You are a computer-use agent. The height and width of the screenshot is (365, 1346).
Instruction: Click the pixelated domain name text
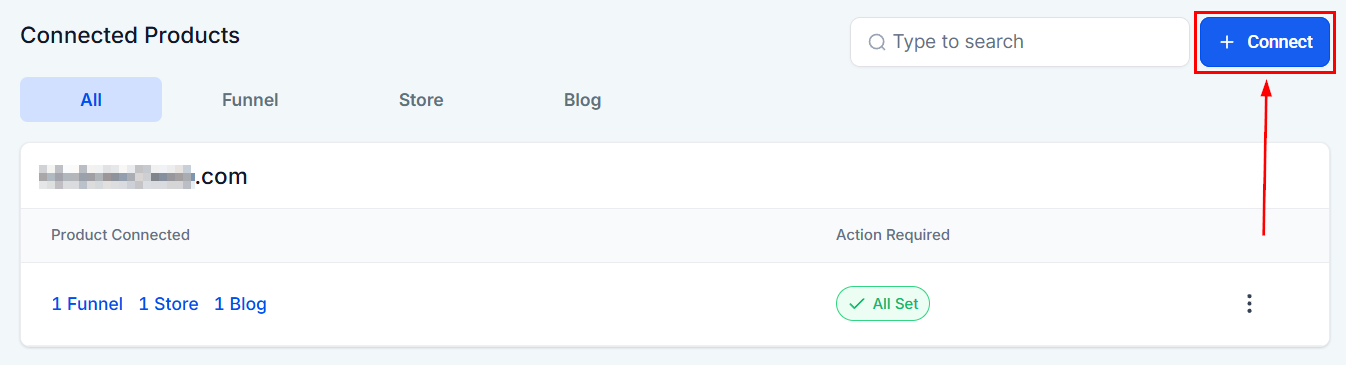pyautogui.click(x=116, y=177)
